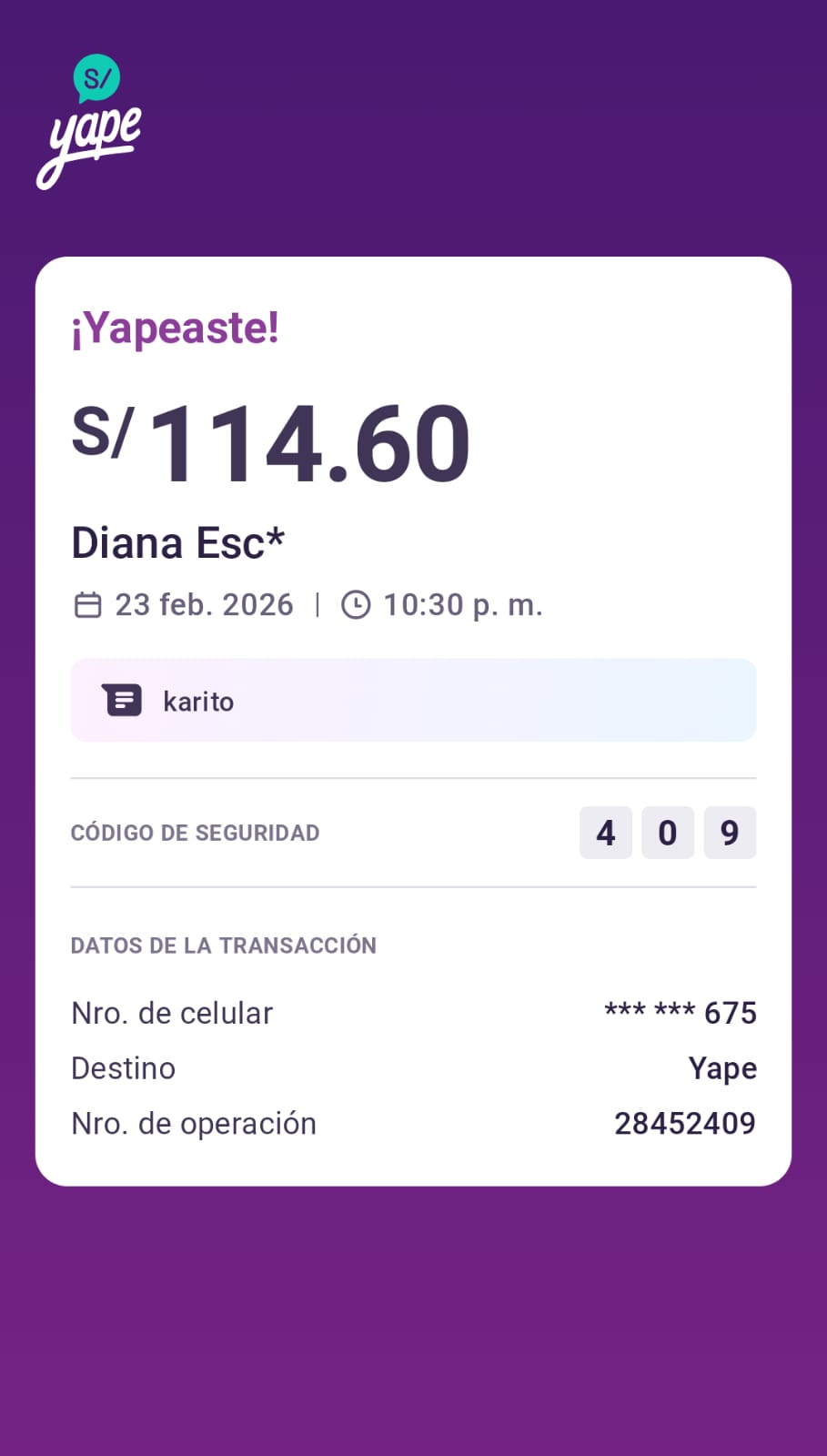Select operation number 28452409
The height and width of the screenshot is (1456, 827).
pos(685,1124)
